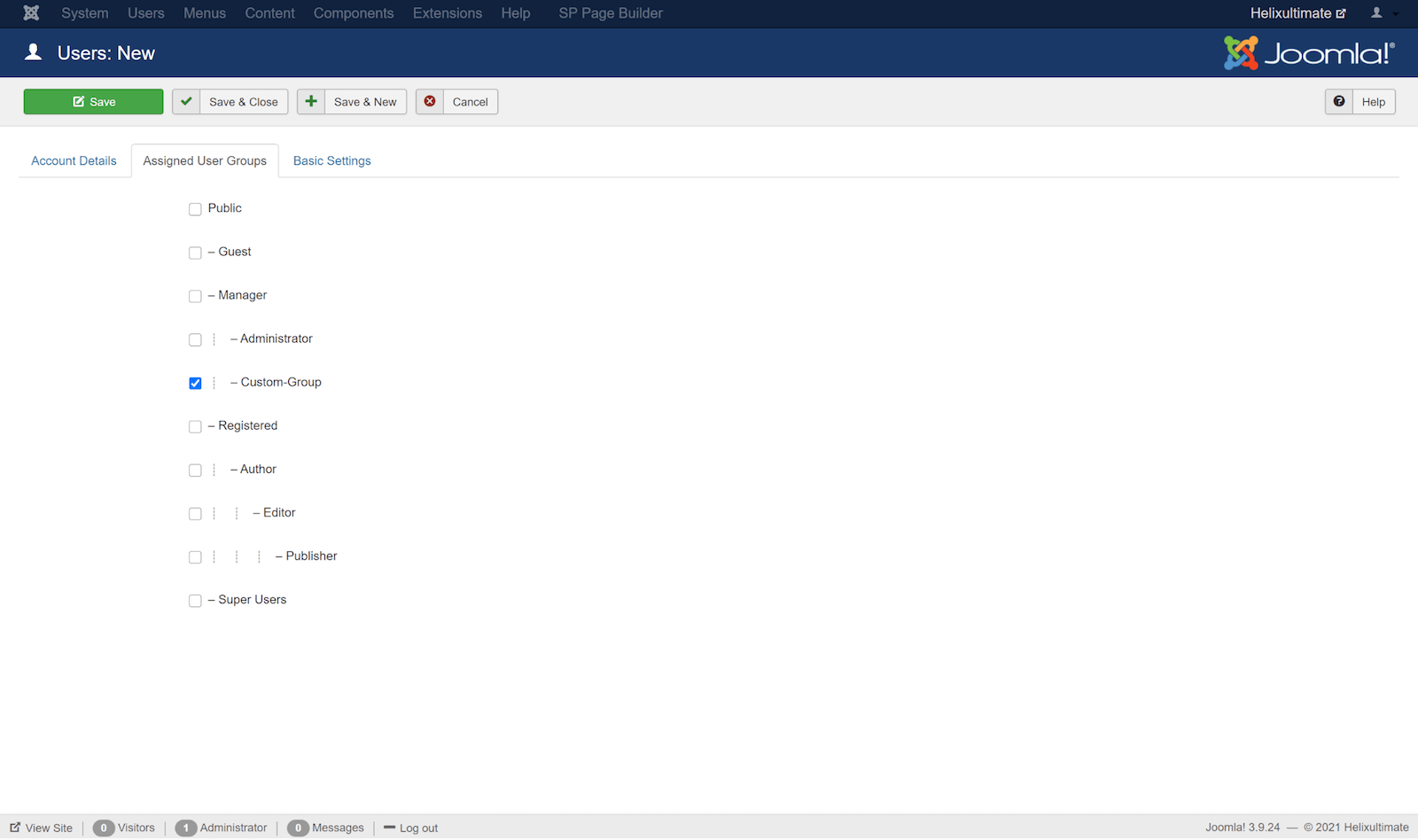Image resolution: width=1418 pixels, height=840 pixels.
Task: Tick the Publisher group checkbox
Action: [195, 557]
